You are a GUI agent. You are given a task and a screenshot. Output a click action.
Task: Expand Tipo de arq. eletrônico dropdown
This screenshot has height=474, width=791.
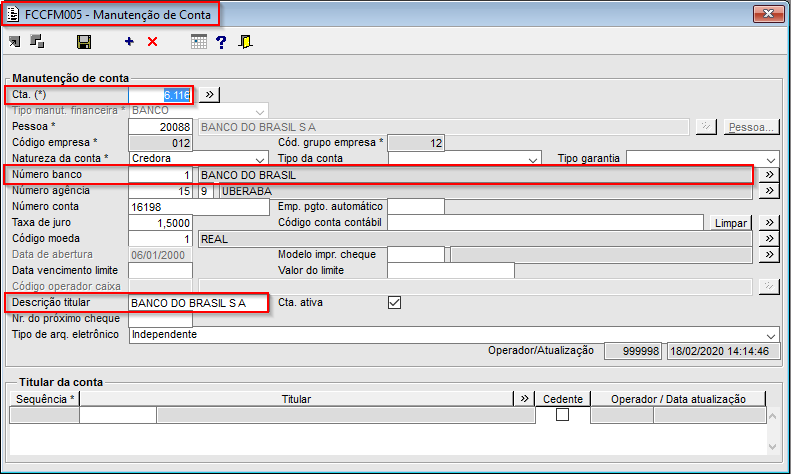[x=771, y=335]
